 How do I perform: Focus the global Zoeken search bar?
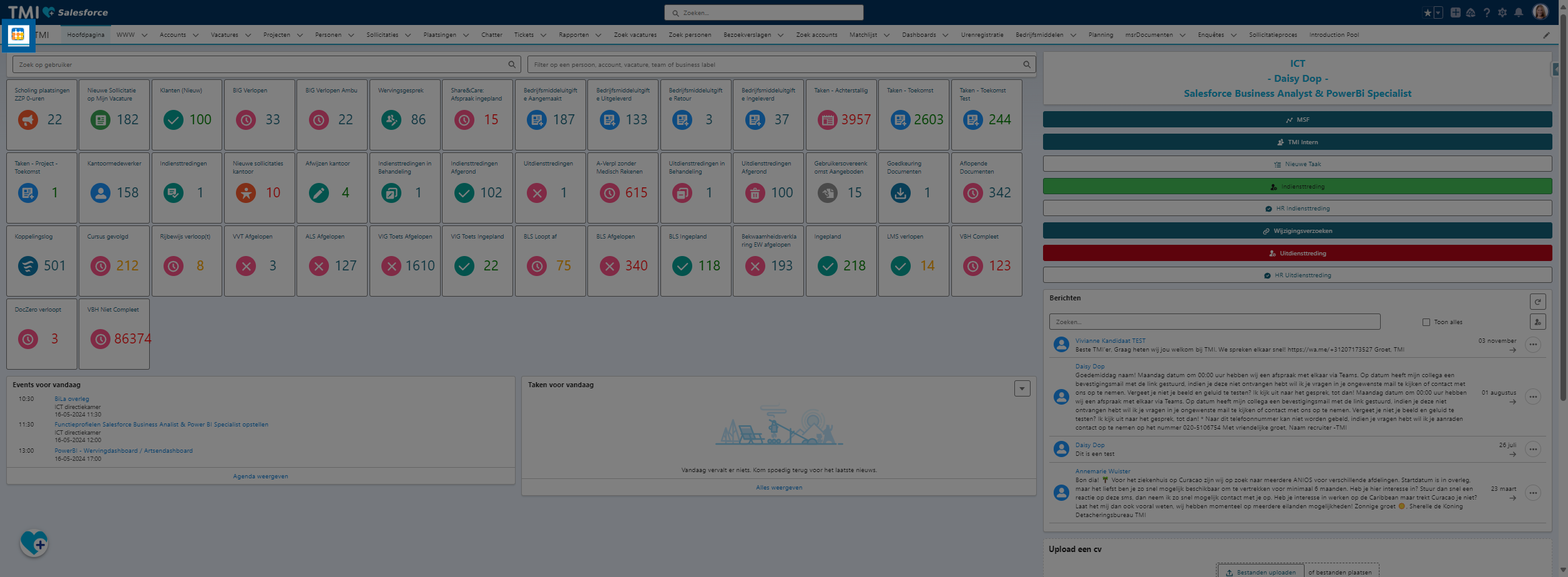[764, 12]
